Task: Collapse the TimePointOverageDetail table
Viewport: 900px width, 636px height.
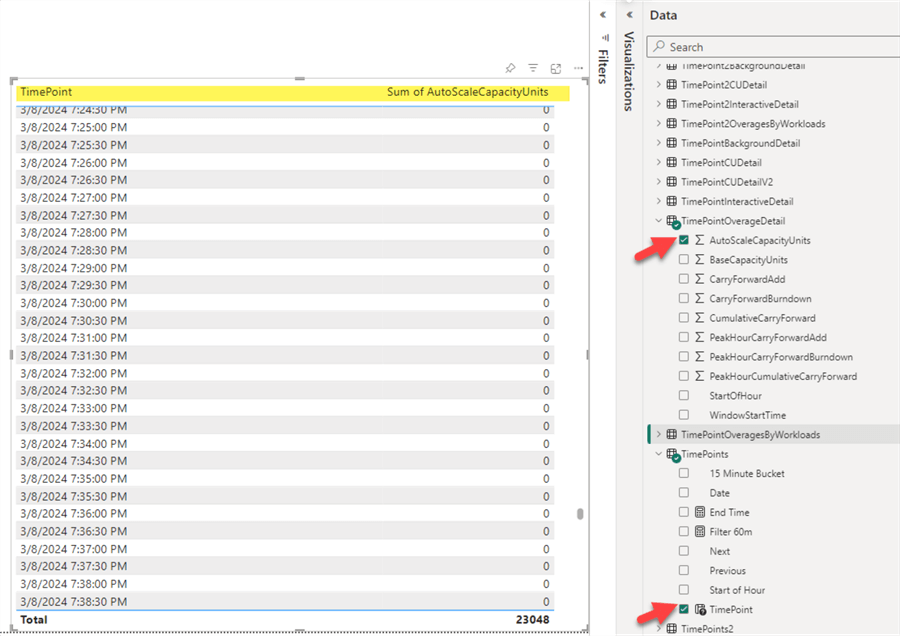Action: (x=658, y=220)
